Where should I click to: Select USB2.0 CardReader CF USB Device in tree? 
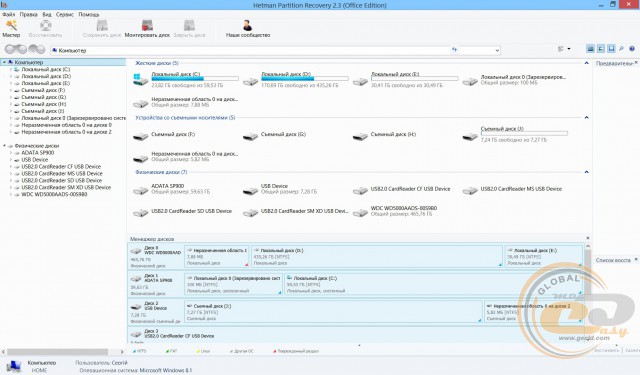point(61,166)
